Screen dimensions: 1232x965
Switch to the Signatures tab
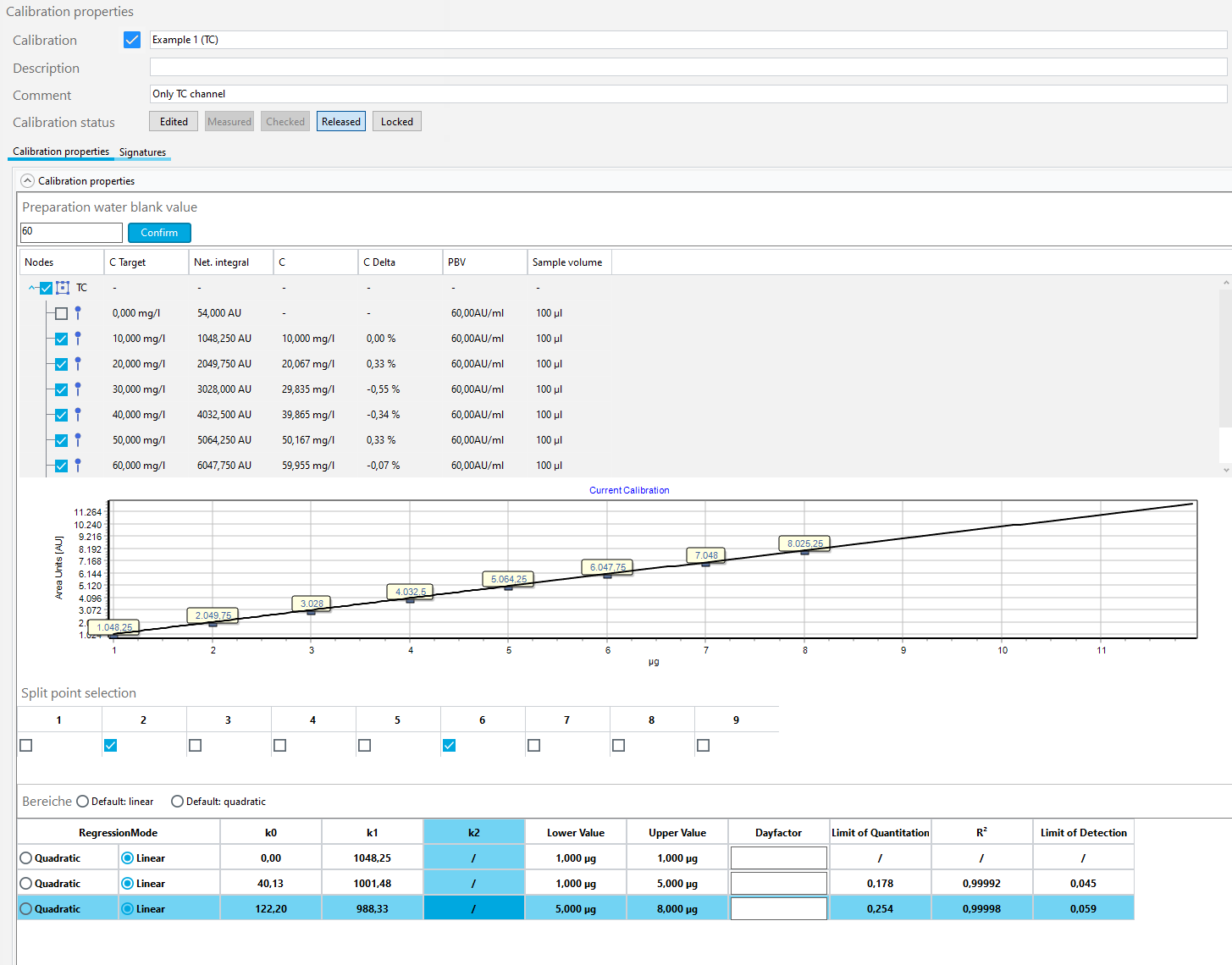pyautogui.click(x=142, y=152)
